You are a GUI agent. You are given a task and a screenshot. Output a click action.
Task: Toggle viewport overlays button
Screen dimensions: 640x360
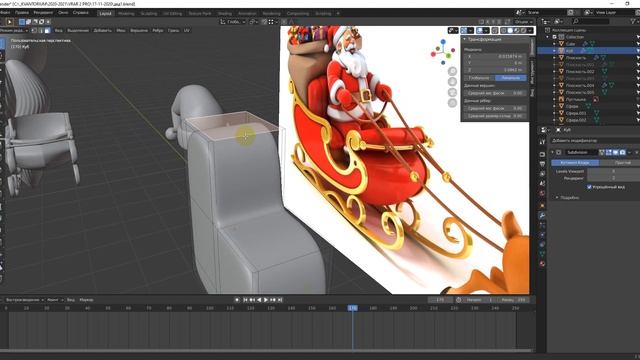(x=480, y=31)
